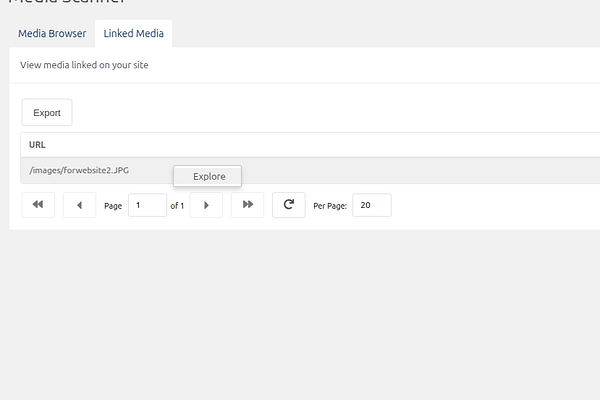Click the 'Page' label beside the pager
The height and width of the screenshot is (400, 600).
113,206
